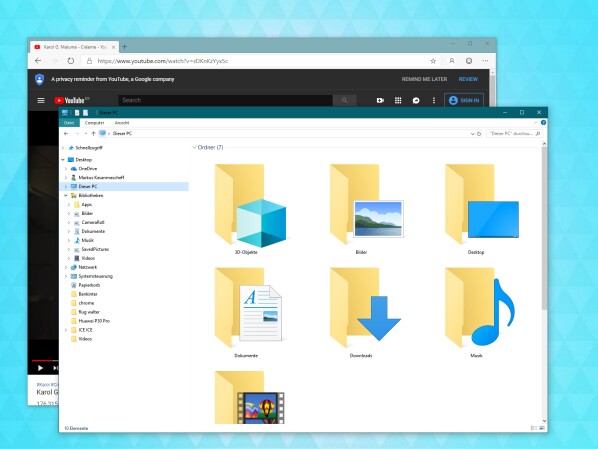Add YouTube page to browser favorites
Screen dimensions: 598x449
[x=433, y=61]
